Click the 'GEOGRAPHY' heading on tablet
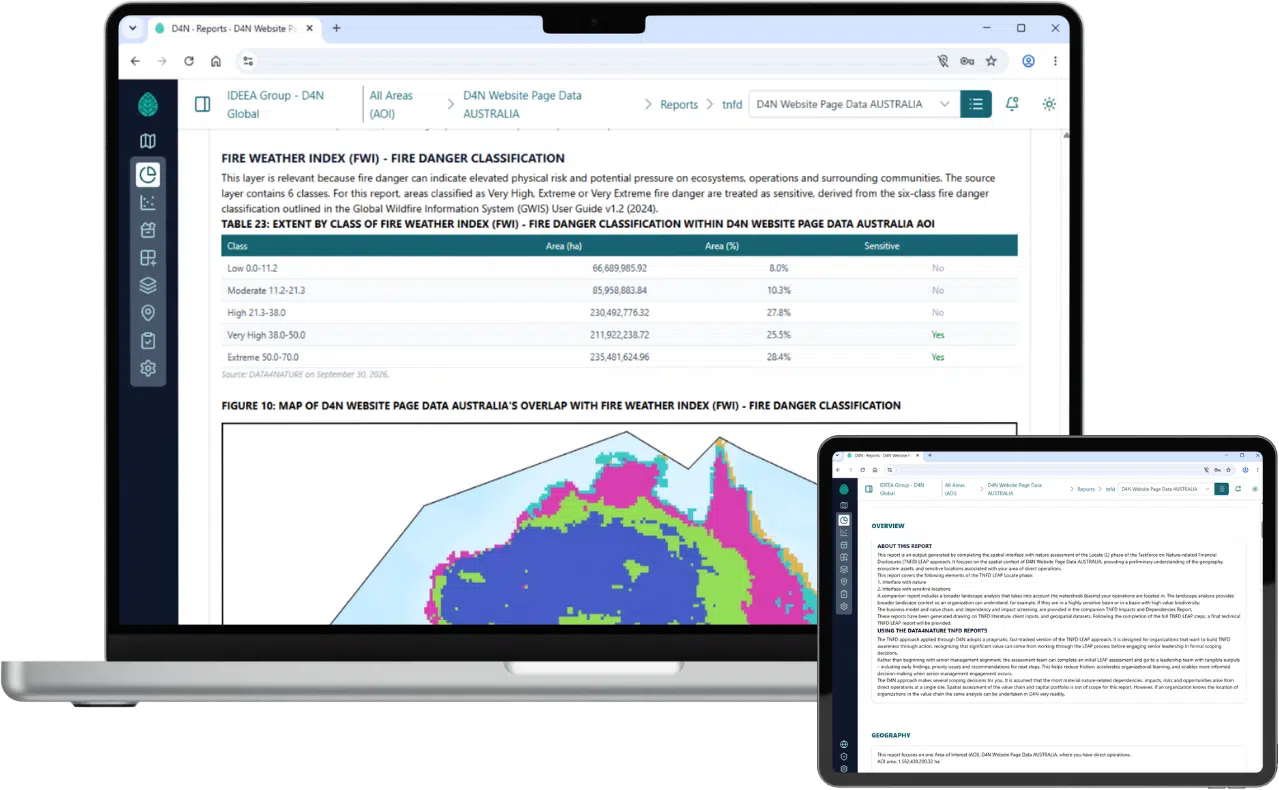 pos(891,735)
